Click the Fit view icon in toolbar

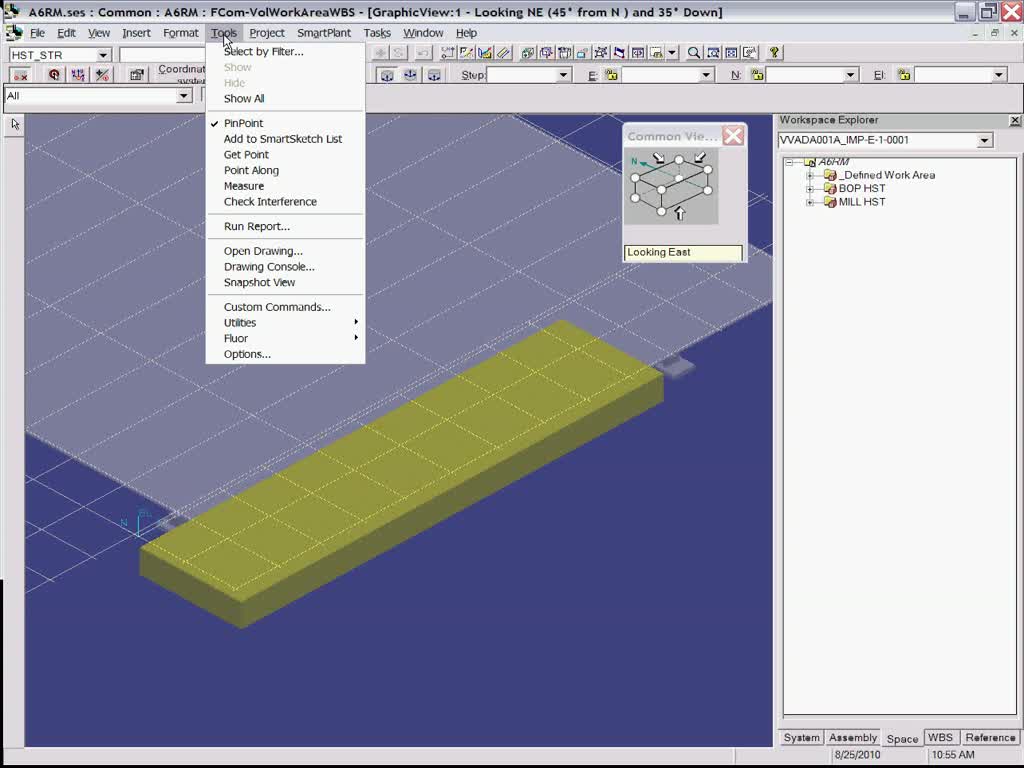[x=731, y=53]
